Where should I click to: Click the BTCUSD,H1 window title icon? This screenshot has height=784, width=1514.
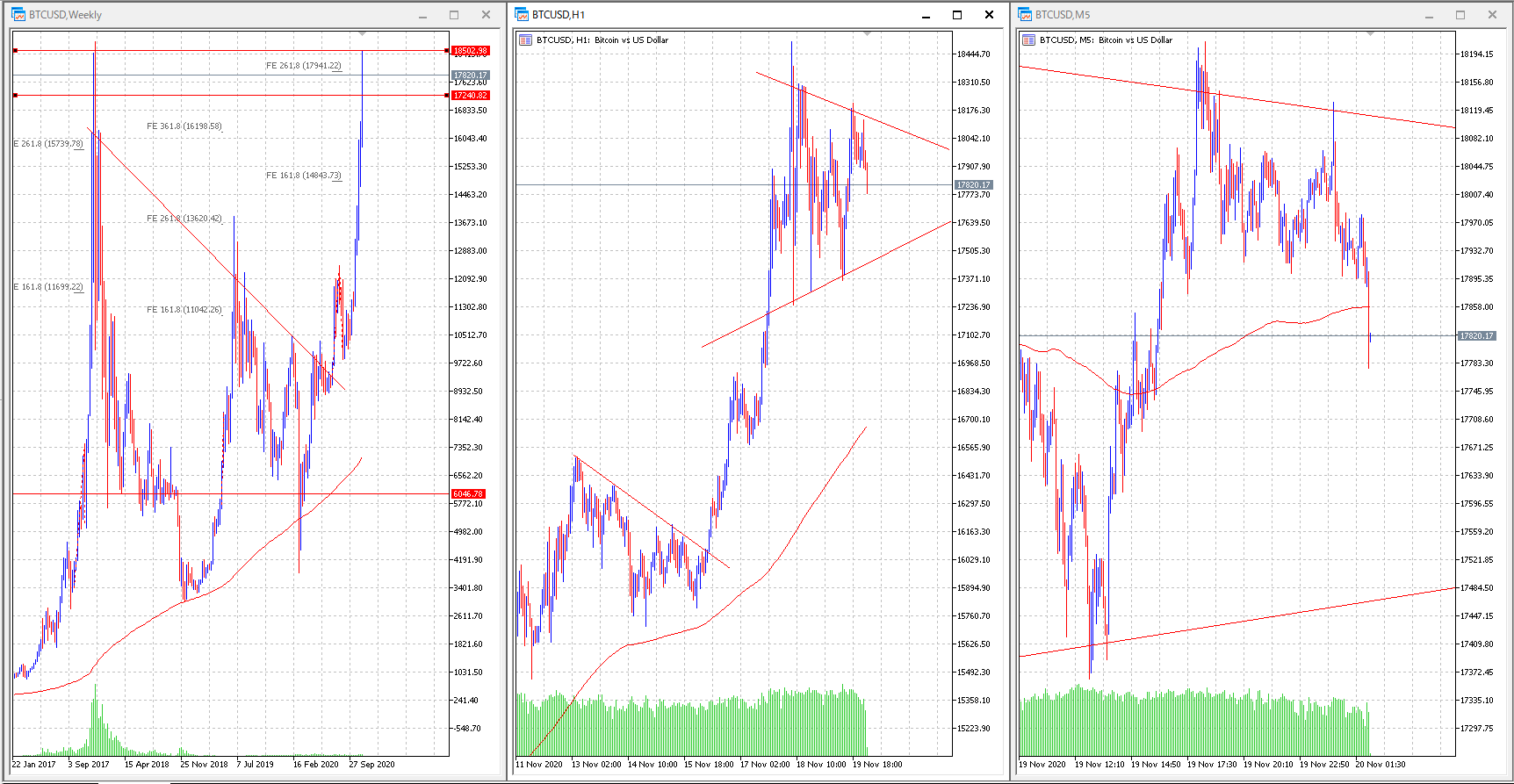tap(522, 15)
